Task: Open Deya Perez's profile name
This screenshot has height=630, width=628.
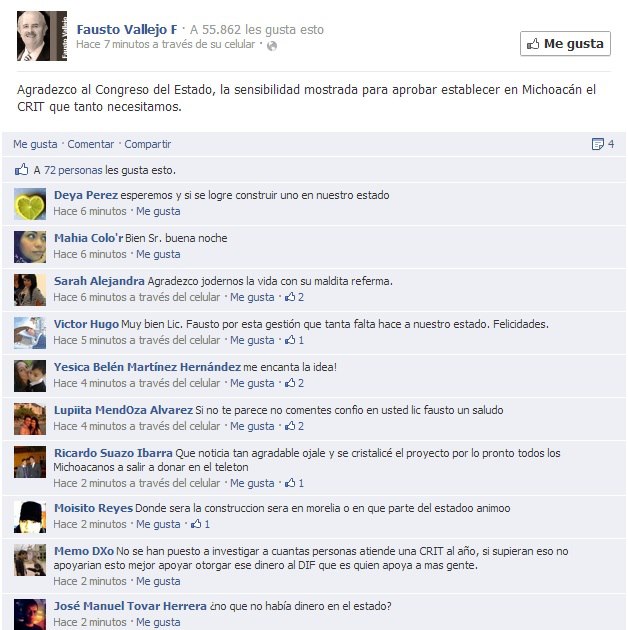Action: 86,195
